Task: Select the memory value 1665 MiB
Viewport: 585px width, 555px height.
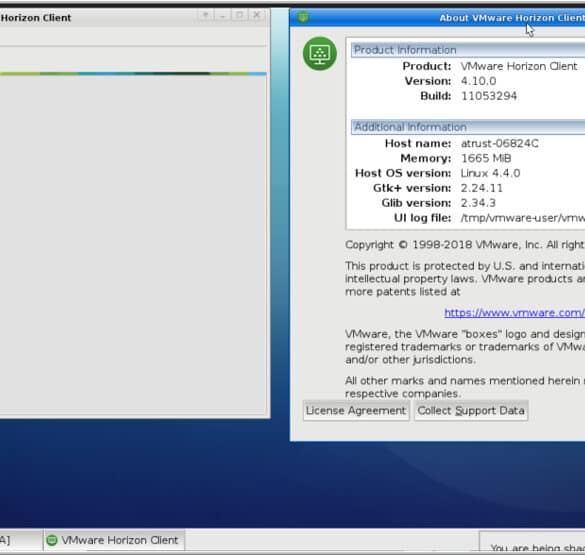Action: pos(486,158)
